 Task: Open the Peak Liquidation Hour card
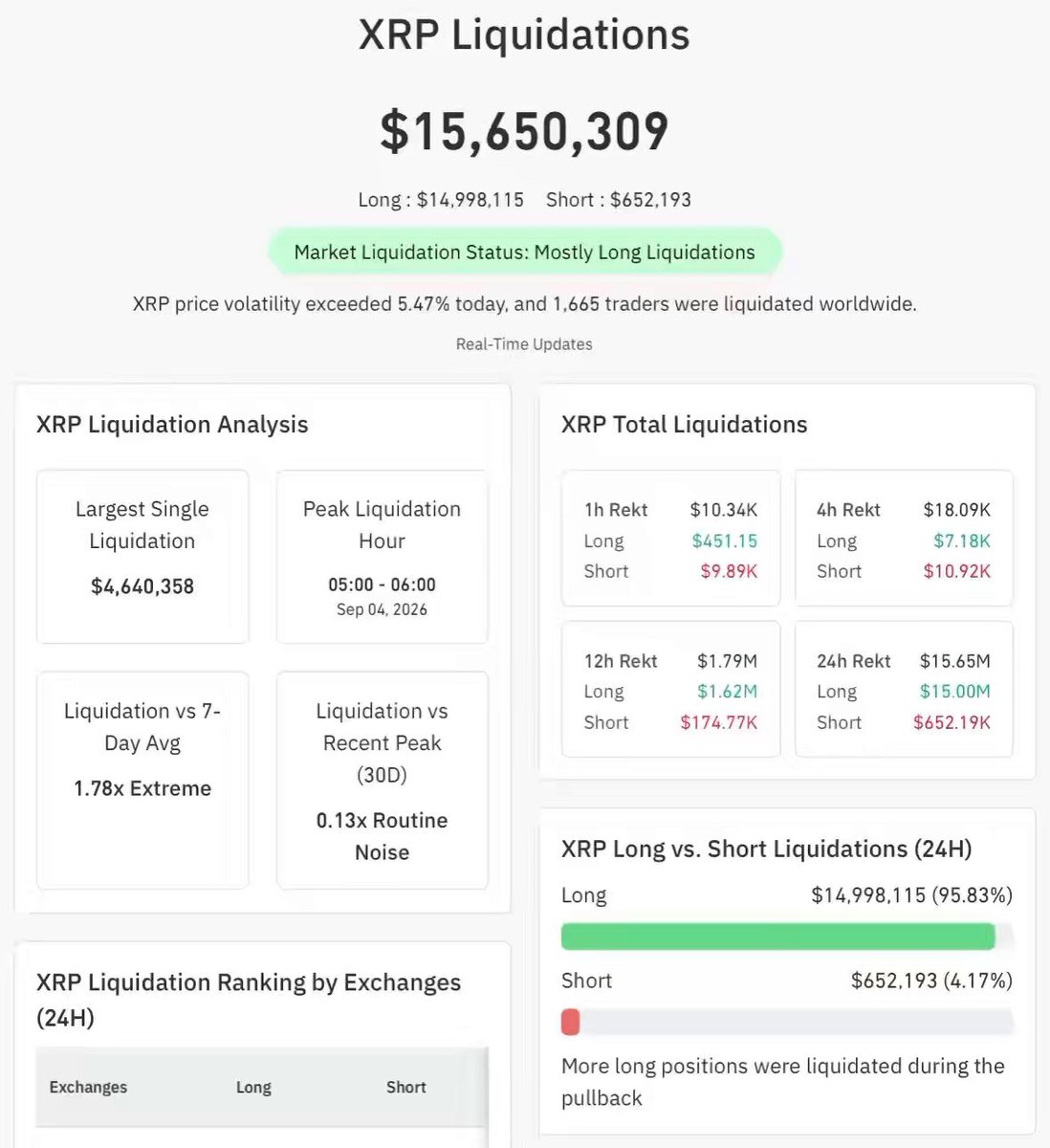pos(382,556)
